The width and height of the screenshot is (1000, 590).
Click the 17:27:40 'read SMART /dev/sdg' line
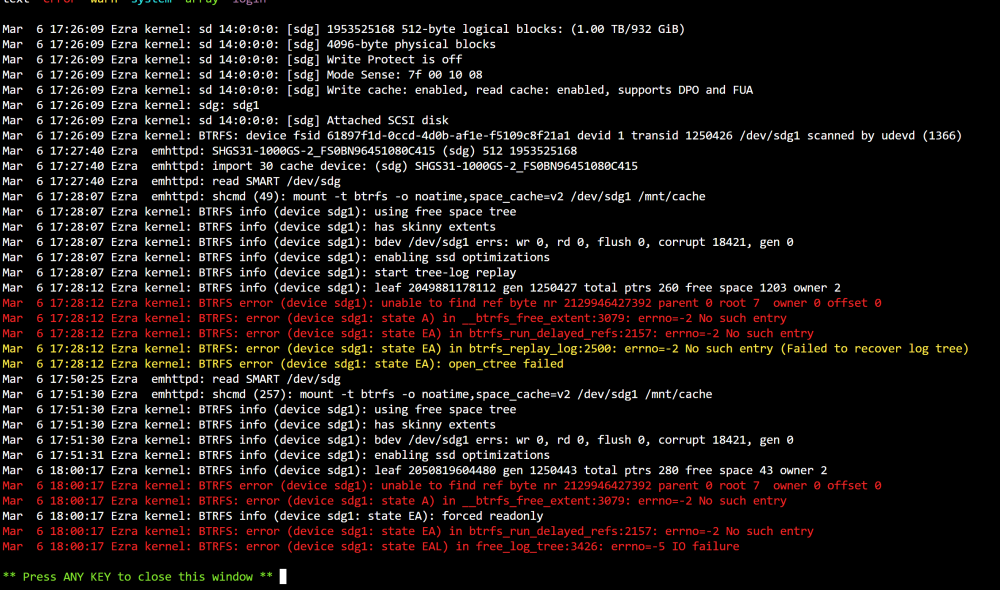172,182
